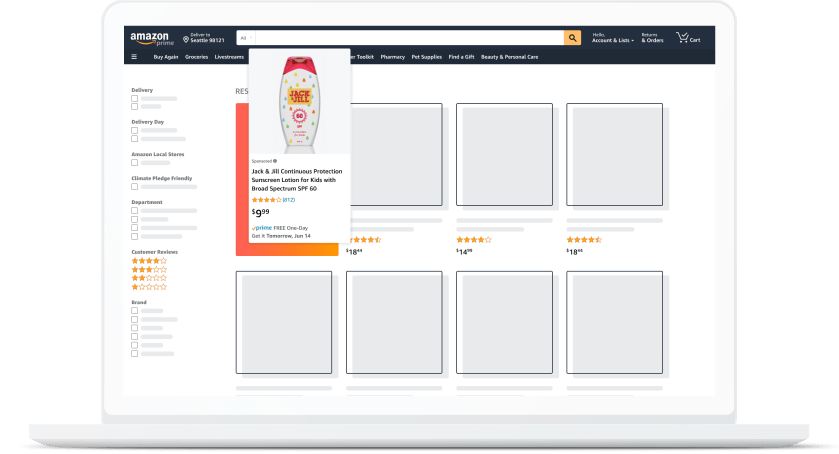Open Returns & Orders link
This screenshot has width=839, height=454.
coord(652,37)
